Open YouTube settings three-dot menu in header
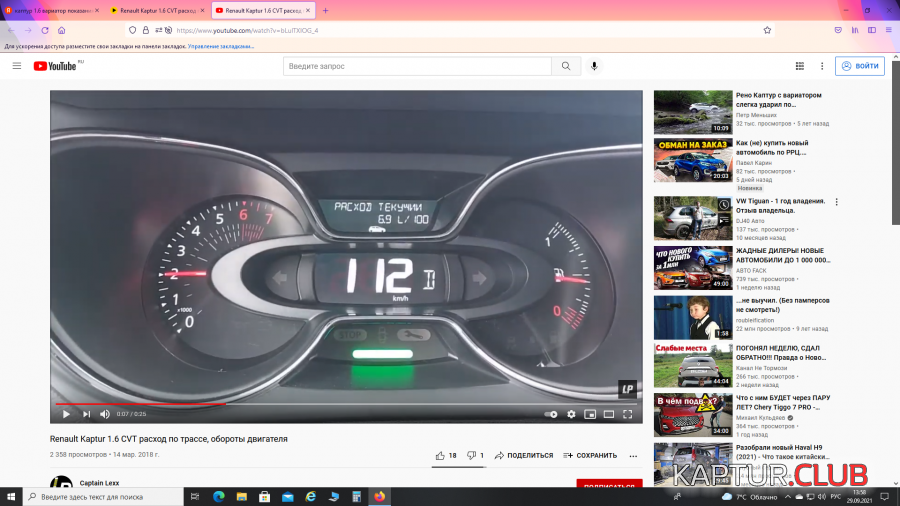 (822, 66)
